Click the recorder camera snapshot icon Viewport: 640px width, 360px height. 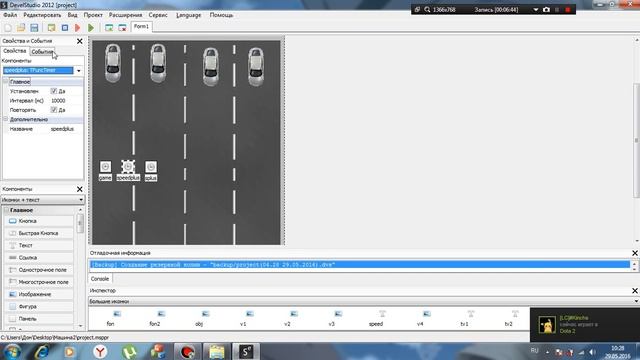pos(547,9)
